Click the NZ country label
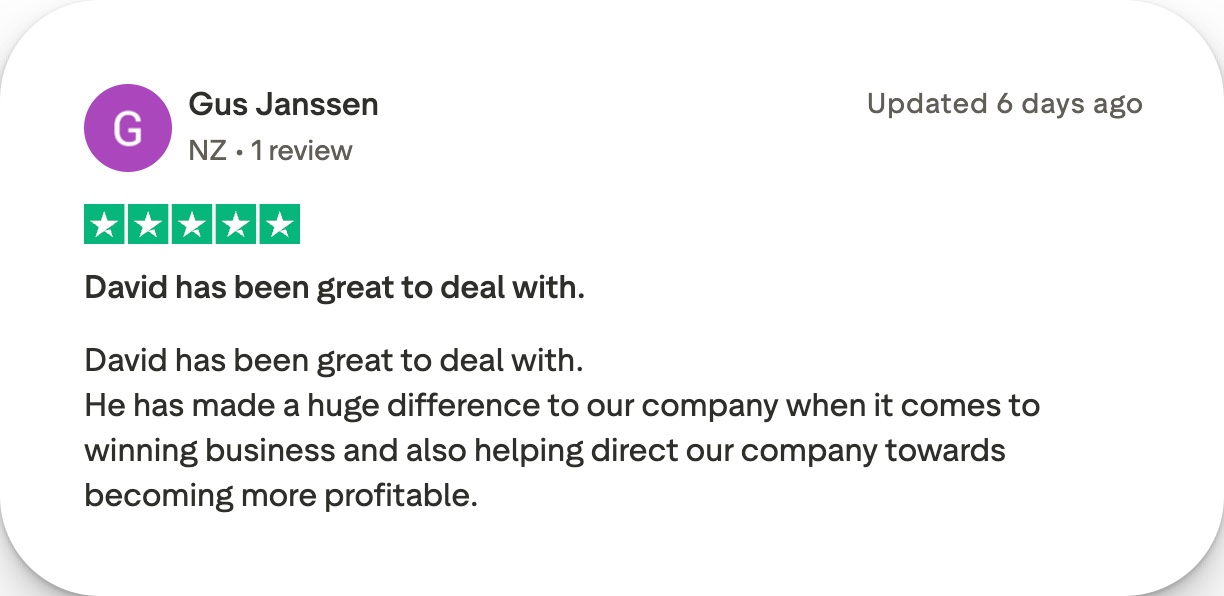 pyautogui.click(x=207, y=151)
